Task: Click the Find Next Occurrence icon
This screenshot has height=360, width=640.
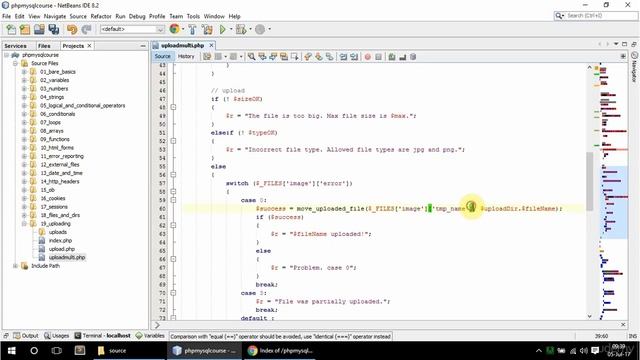Action: 273,57
